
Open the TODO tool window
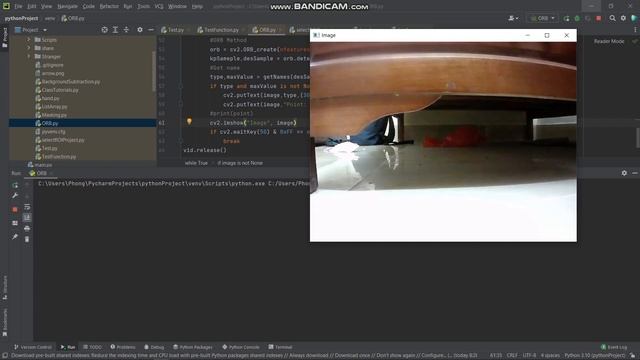pos(92,347)
